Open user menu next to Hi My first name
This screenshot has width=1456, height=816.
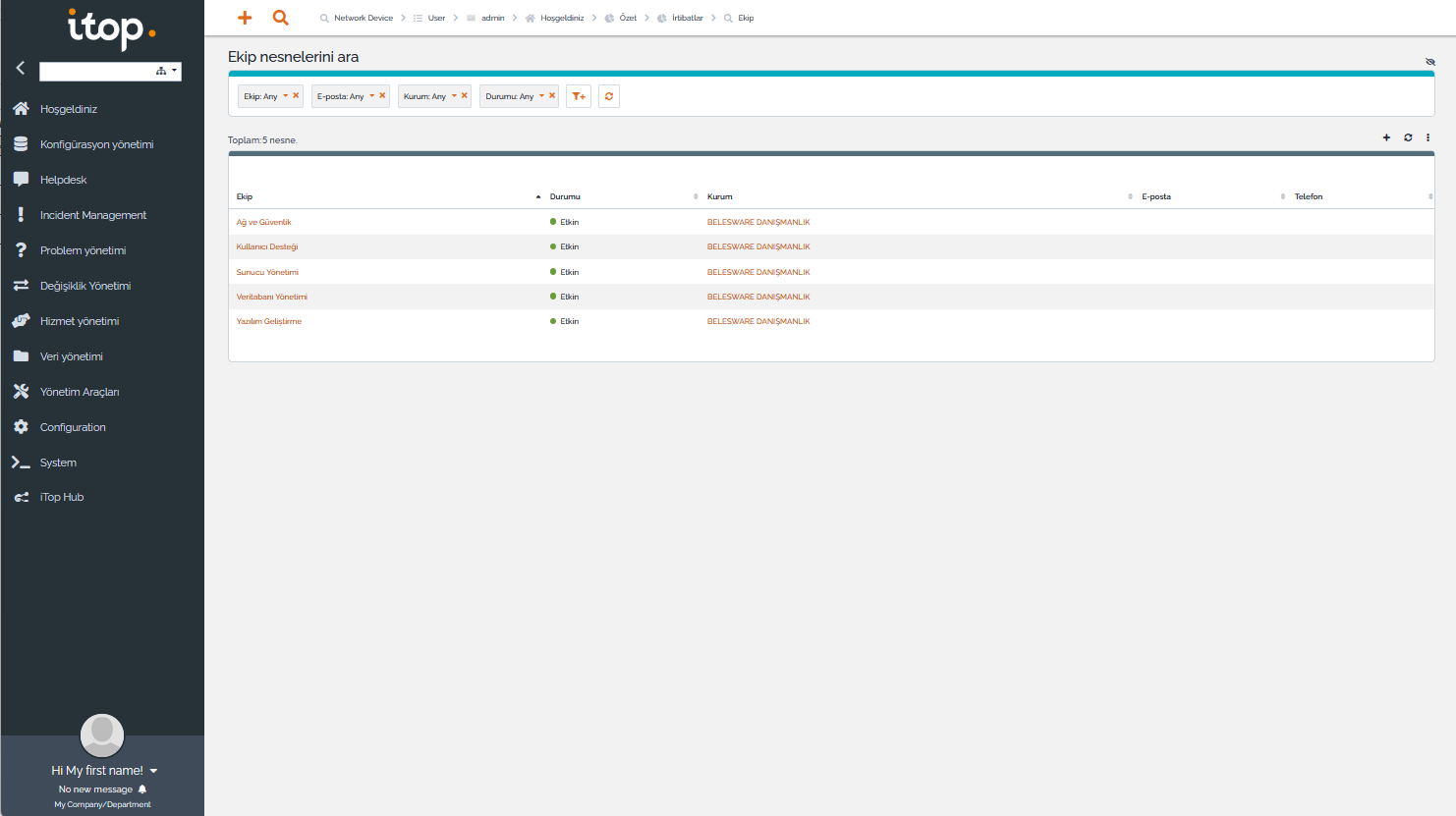coord(154,771)
